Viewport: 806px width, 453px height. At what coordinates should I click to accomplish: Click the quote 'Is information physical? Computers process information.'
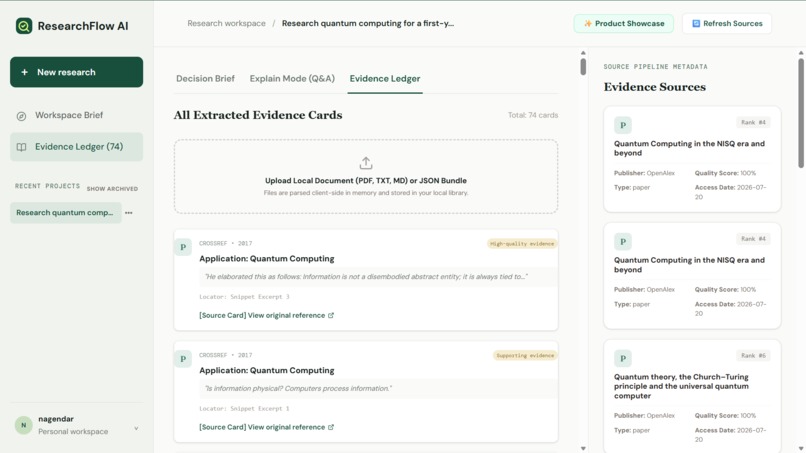(298, 389)
